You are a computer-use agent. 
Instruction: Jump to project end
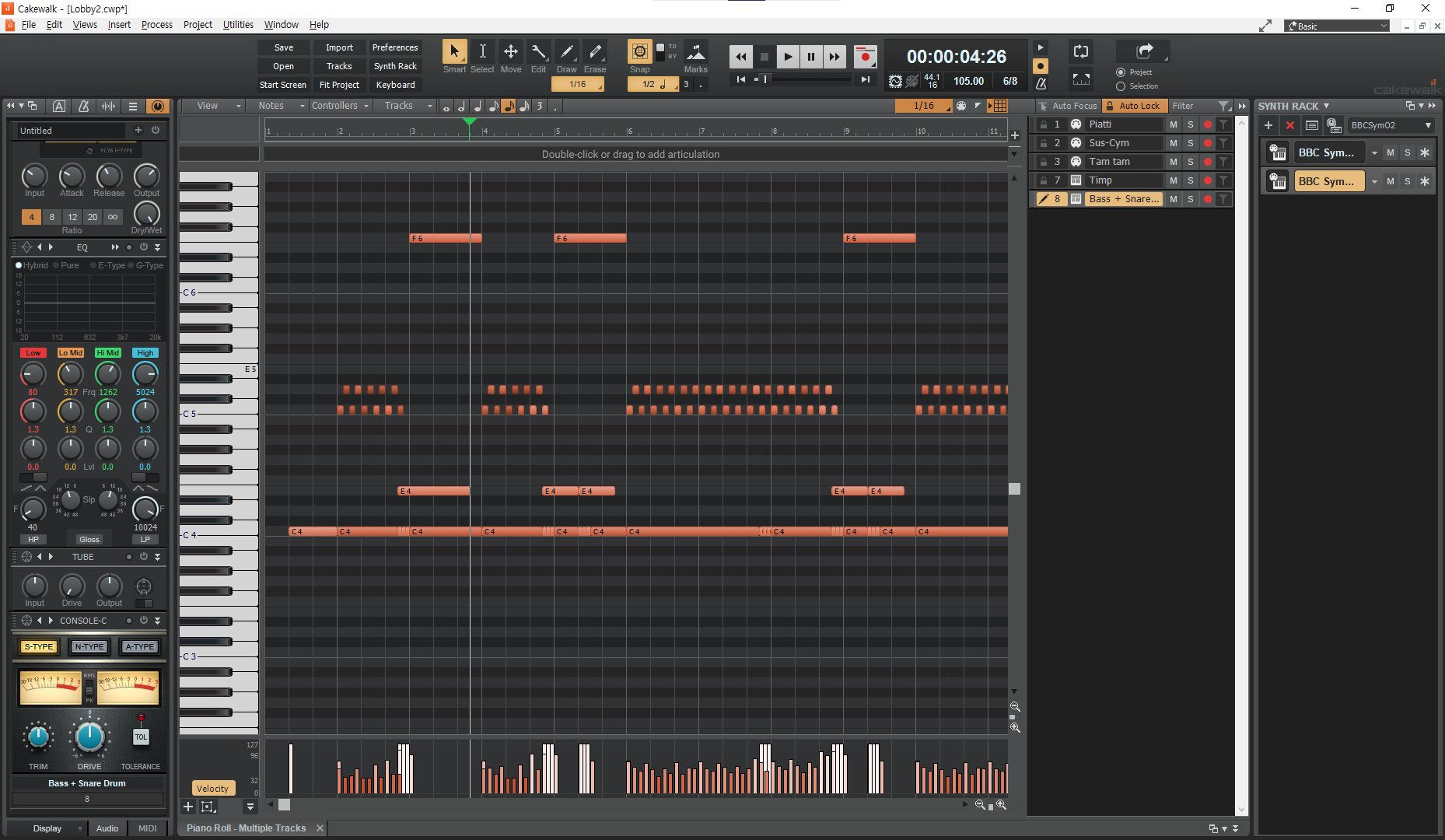click(865, 79)
